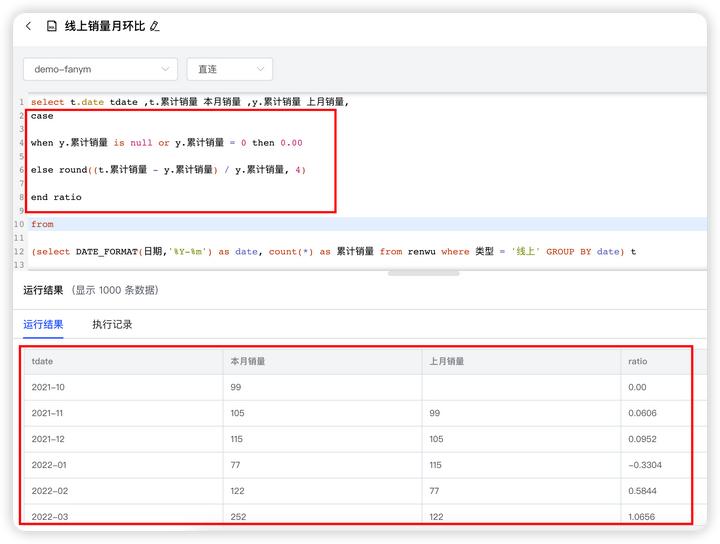Place cursor on the 'else round' line
720x544 pixels.
(168, 170)
